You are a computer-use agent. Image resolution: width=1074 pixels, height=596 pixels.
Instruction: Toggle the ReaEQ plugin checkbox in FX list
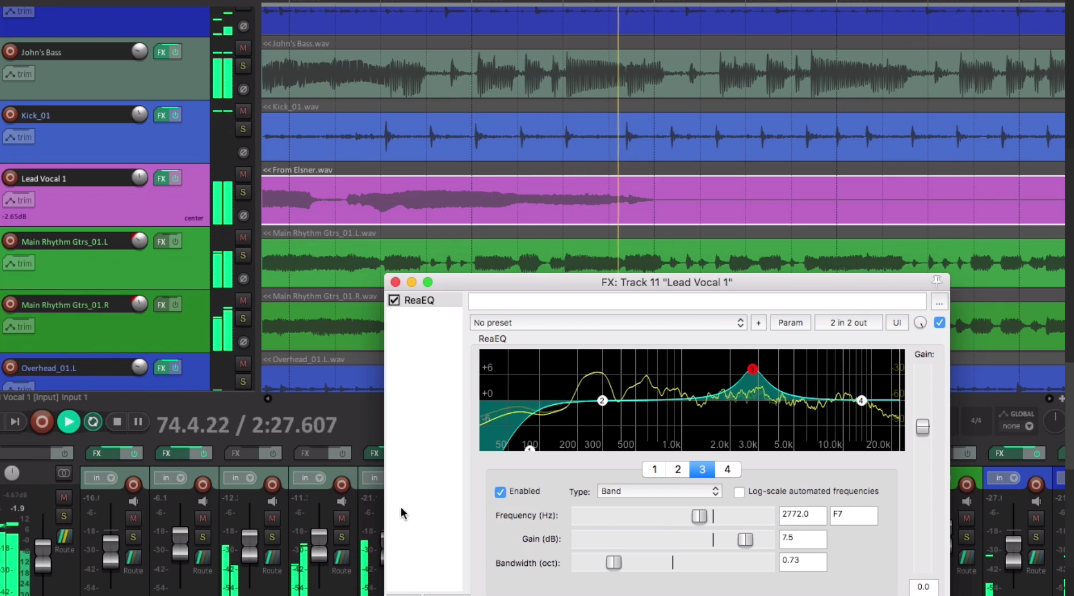click(x=395, y=300)
